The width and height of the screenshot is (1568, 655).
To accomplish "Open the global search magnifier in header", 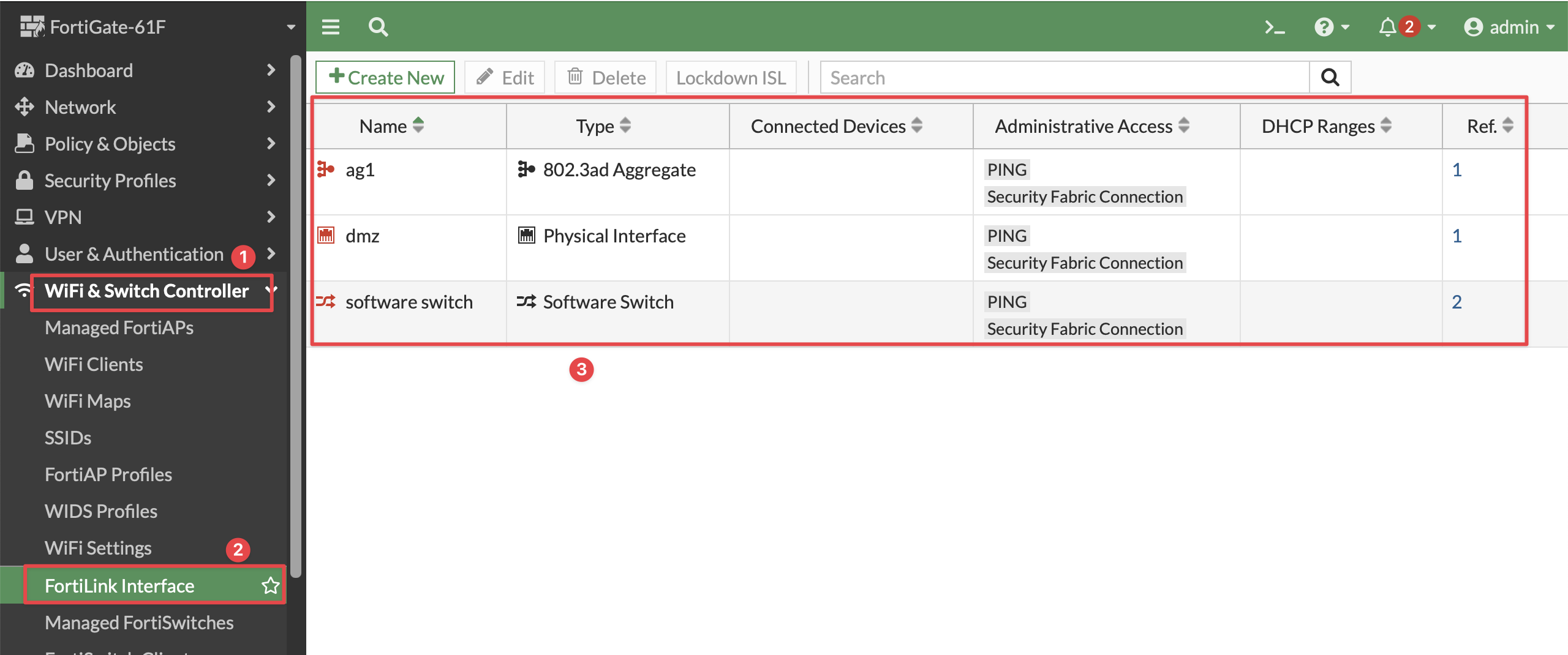I will pyautogui.click(x=378, y=27).
